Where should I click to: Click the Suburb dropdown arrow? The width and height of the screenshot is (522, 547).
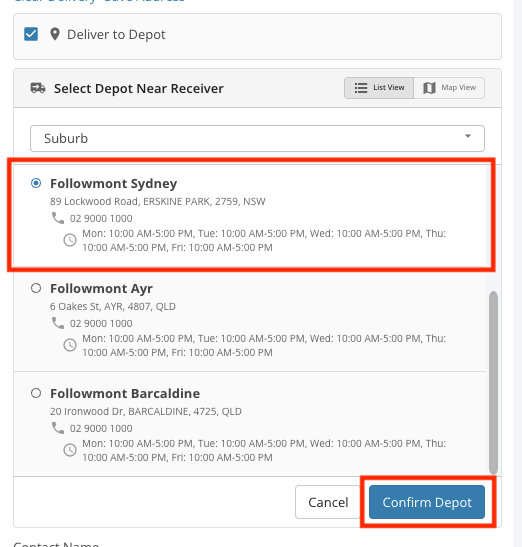click(x=468, y=136)
